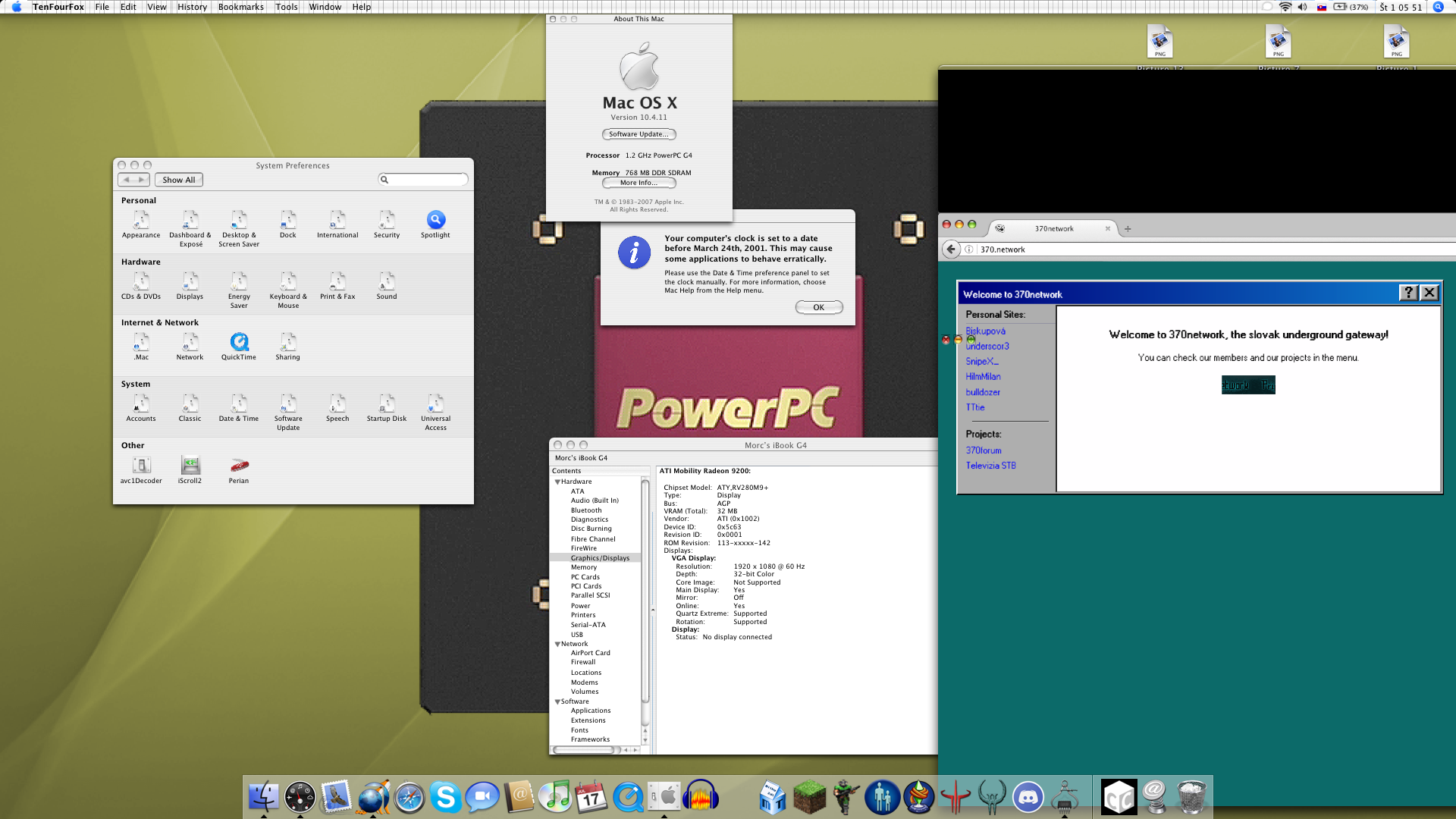Viewport: 1456px width, 819px height.
Task: Open Dashboard & Exposé preference pane
Action: (x=190, y=228)
